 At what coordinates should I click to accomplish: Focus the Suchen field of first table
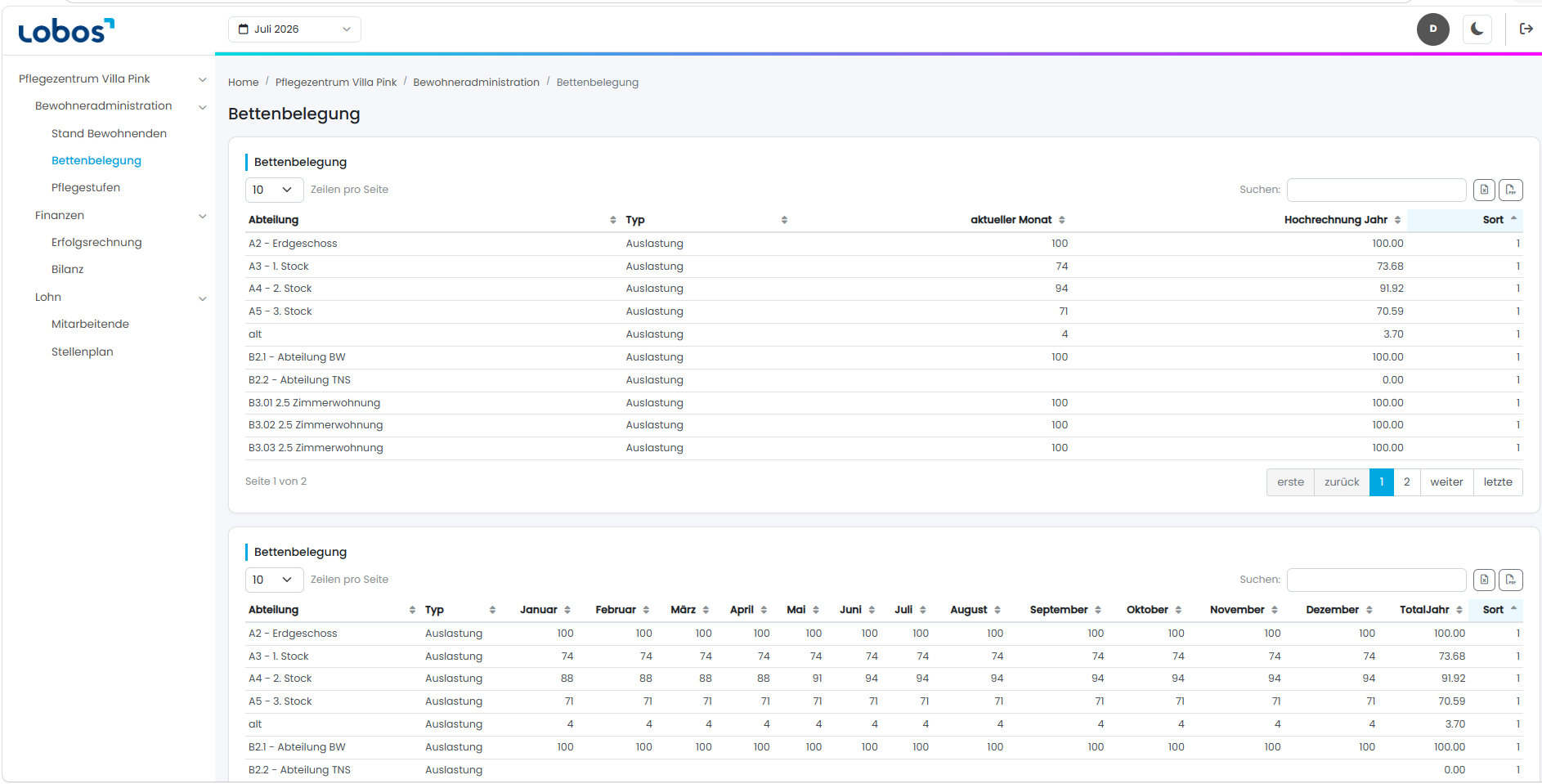click(x=1376, y=190)
